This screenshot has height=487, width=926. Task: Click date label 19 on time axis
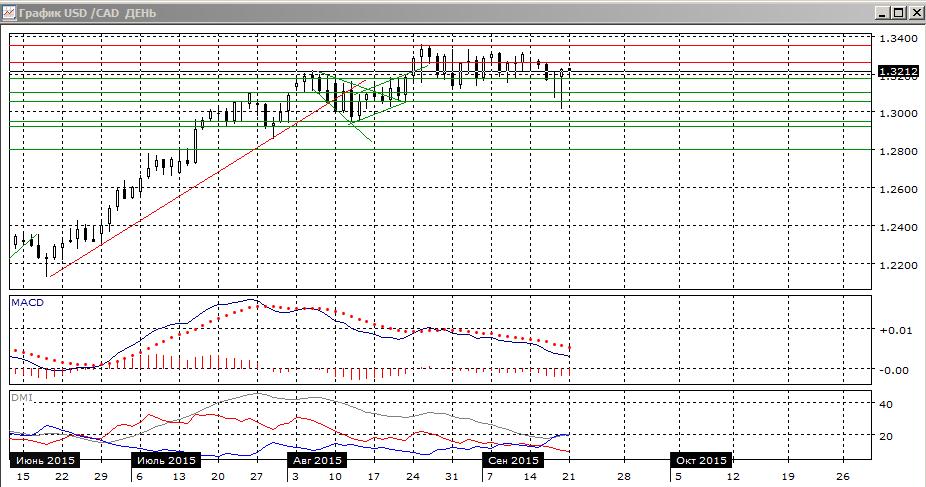(788, 477)
